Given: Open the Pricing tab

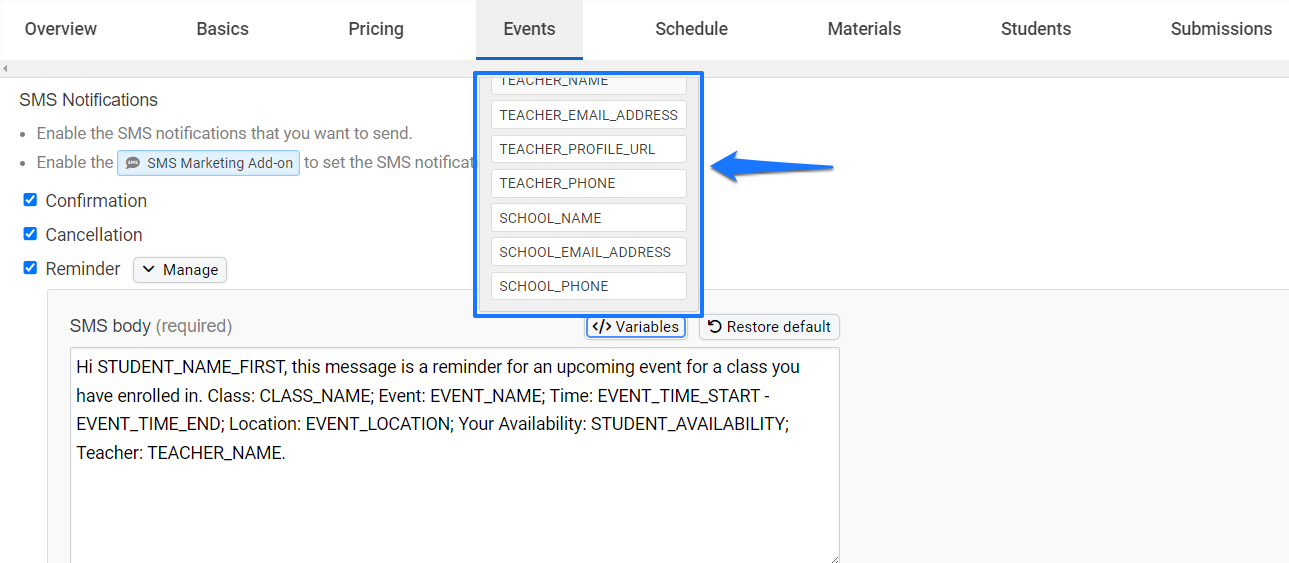Looking at the screenshot, I should click(376, 29).
